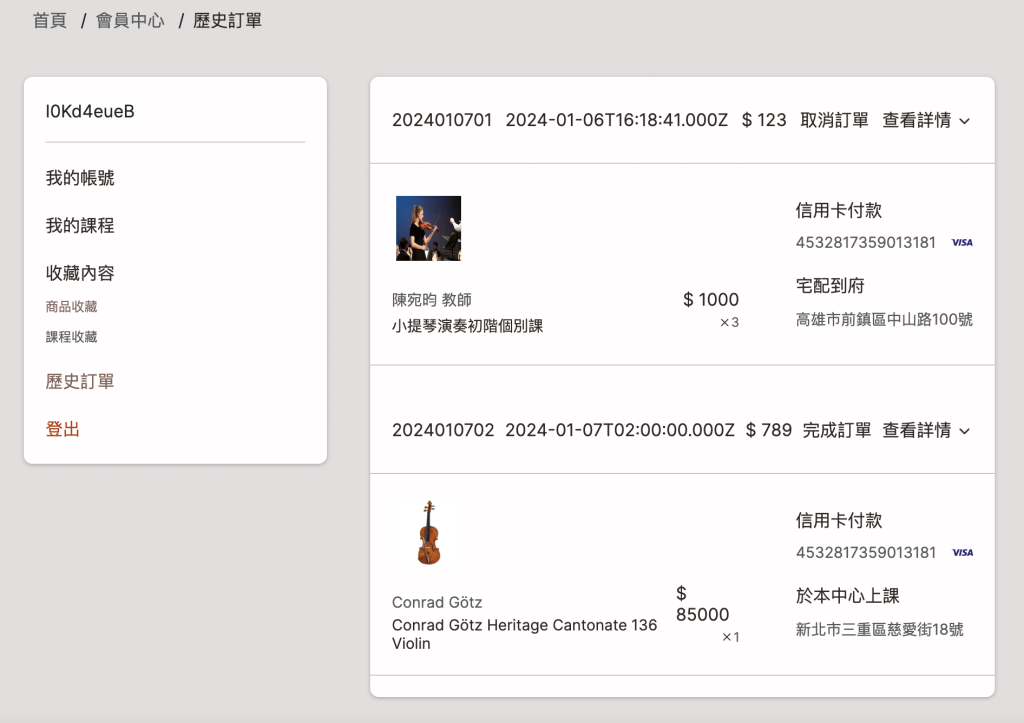The height and width of the screenshot is (723, 1024).
Task: Select 歷史訂單 in the sidebar
Action: tap(80, 382)
